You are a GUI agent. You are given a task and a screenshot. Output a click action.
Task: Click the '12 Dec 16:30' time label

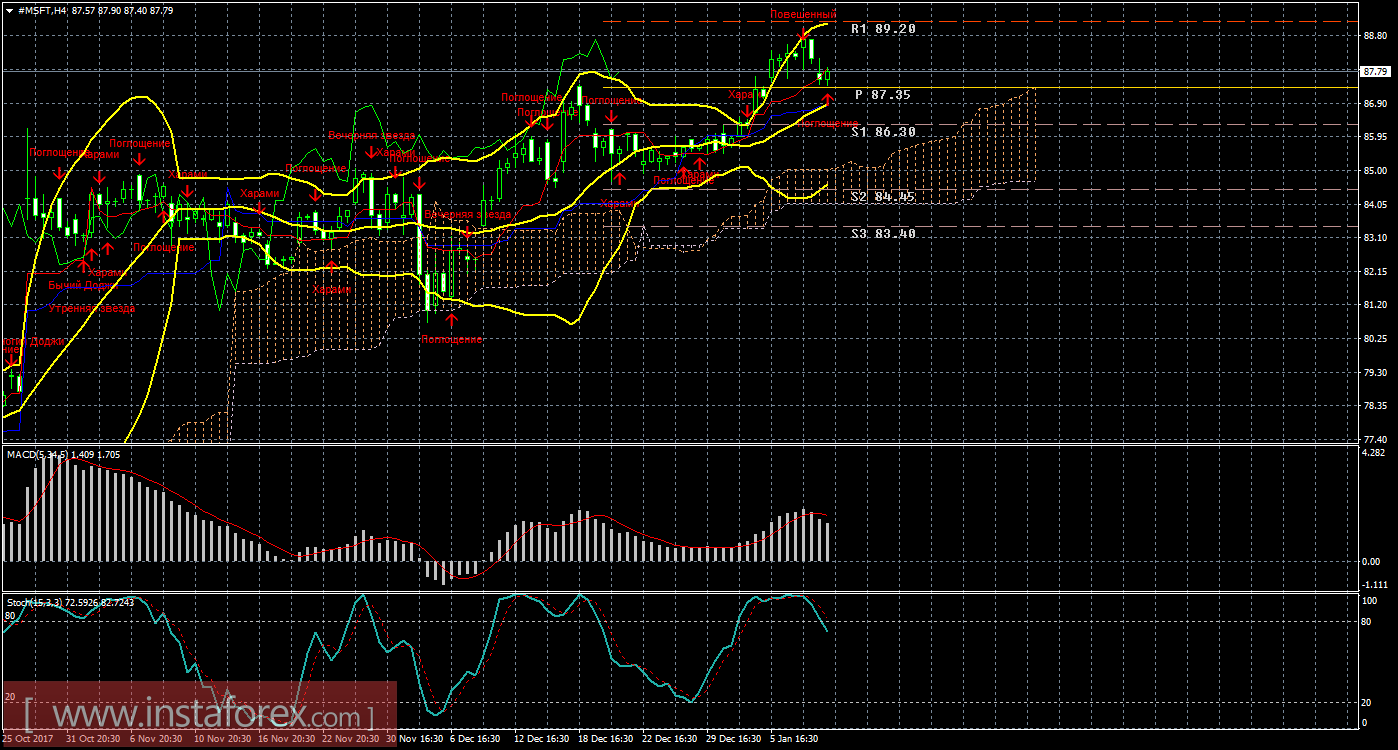(541, 739)
